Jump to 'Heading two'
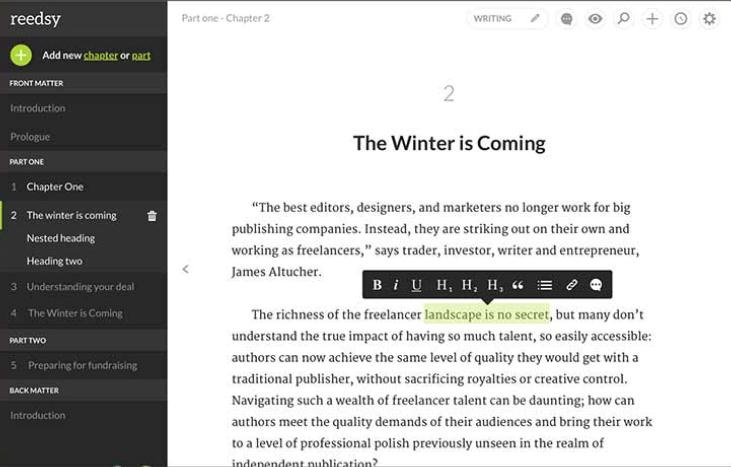This screenshot has width=731, height=467. pyautogui.click(x=54, y=261)
